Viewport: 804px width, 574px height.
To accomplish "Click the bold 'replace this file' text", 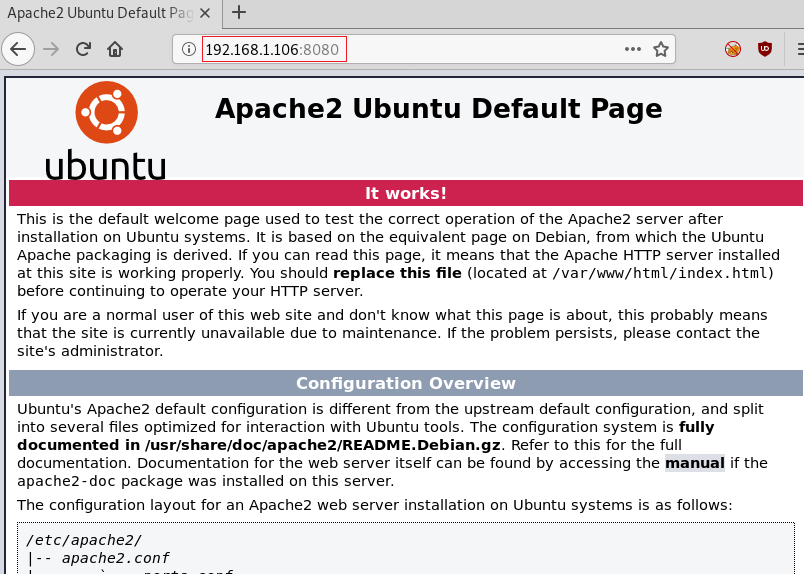I will [397, 273].
